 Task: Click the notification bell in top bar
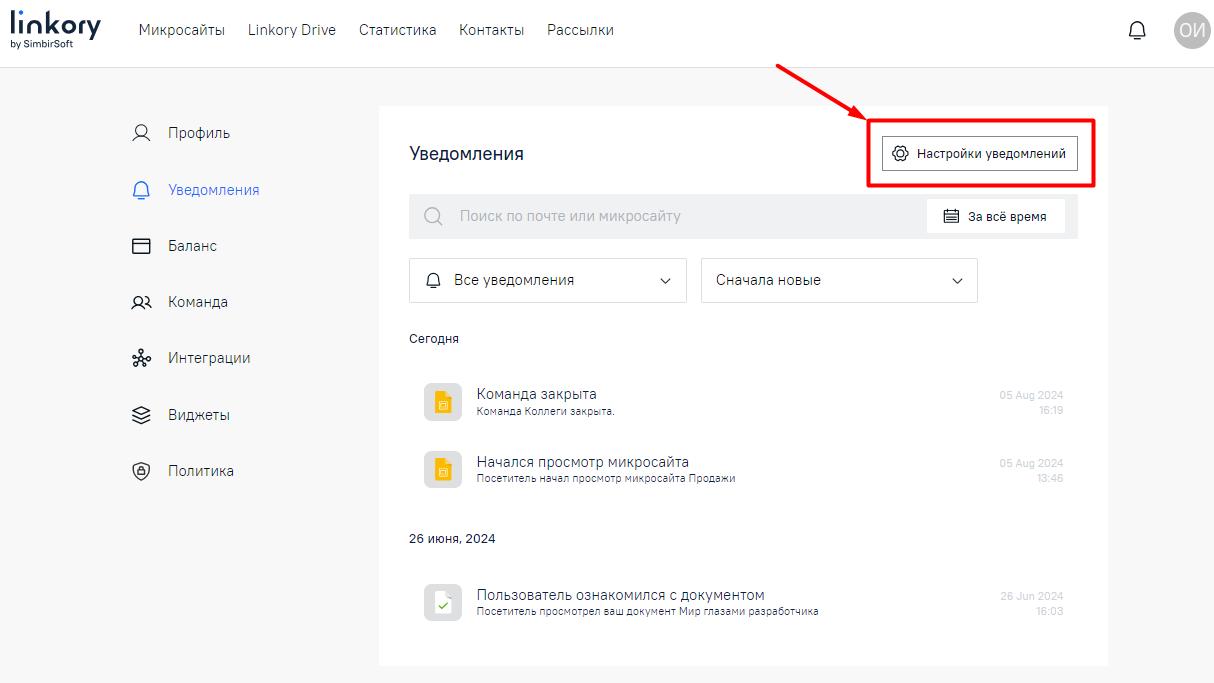[x=1137, y=29]
